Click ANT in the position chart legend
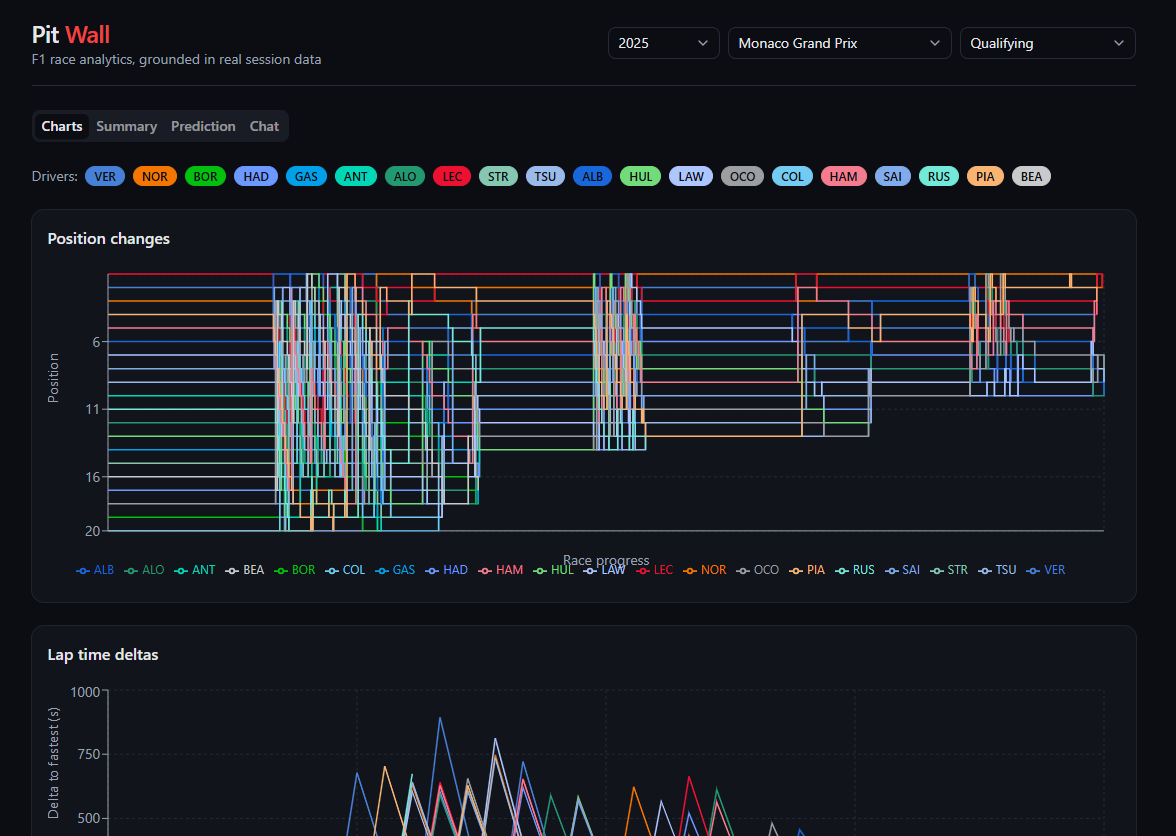The height and width of the screenshot is (836, 1176). click(x=195, y=570)
